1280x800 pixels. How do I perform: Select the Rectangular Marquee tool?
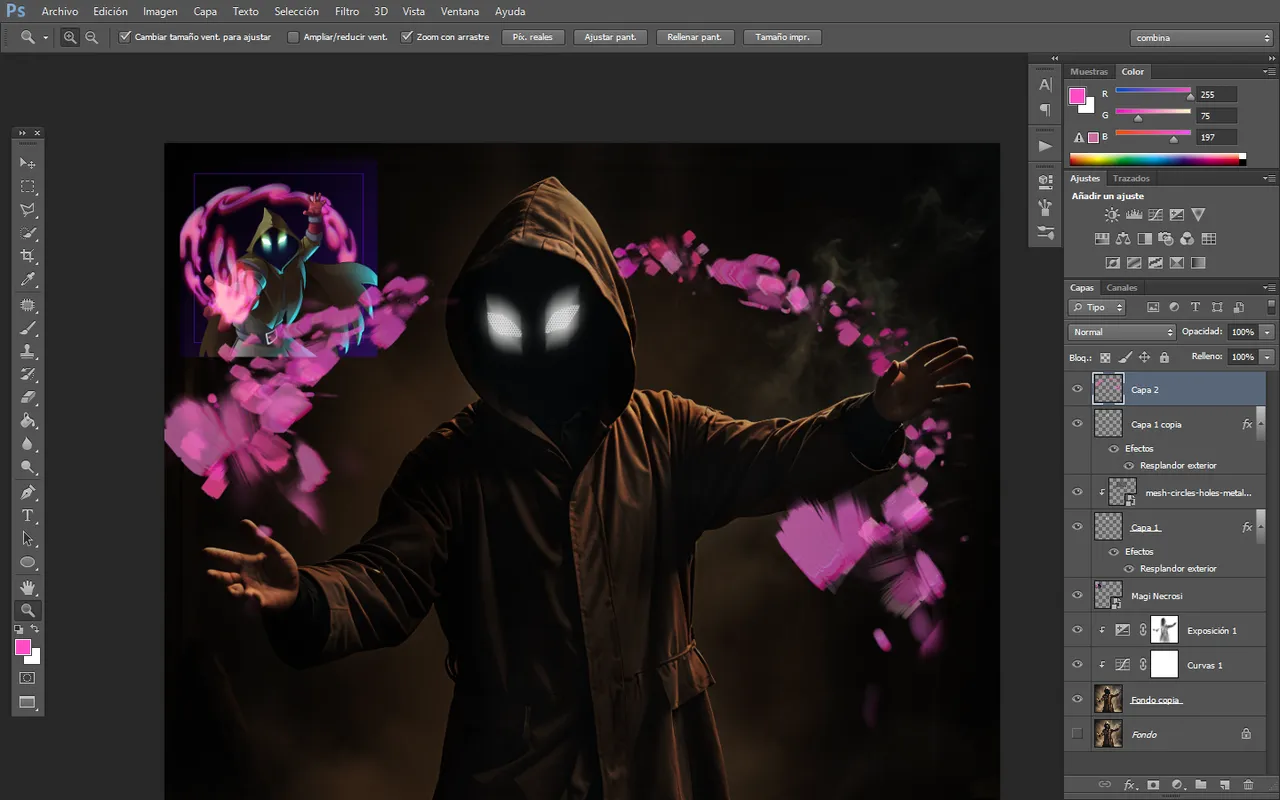(28, 187)
